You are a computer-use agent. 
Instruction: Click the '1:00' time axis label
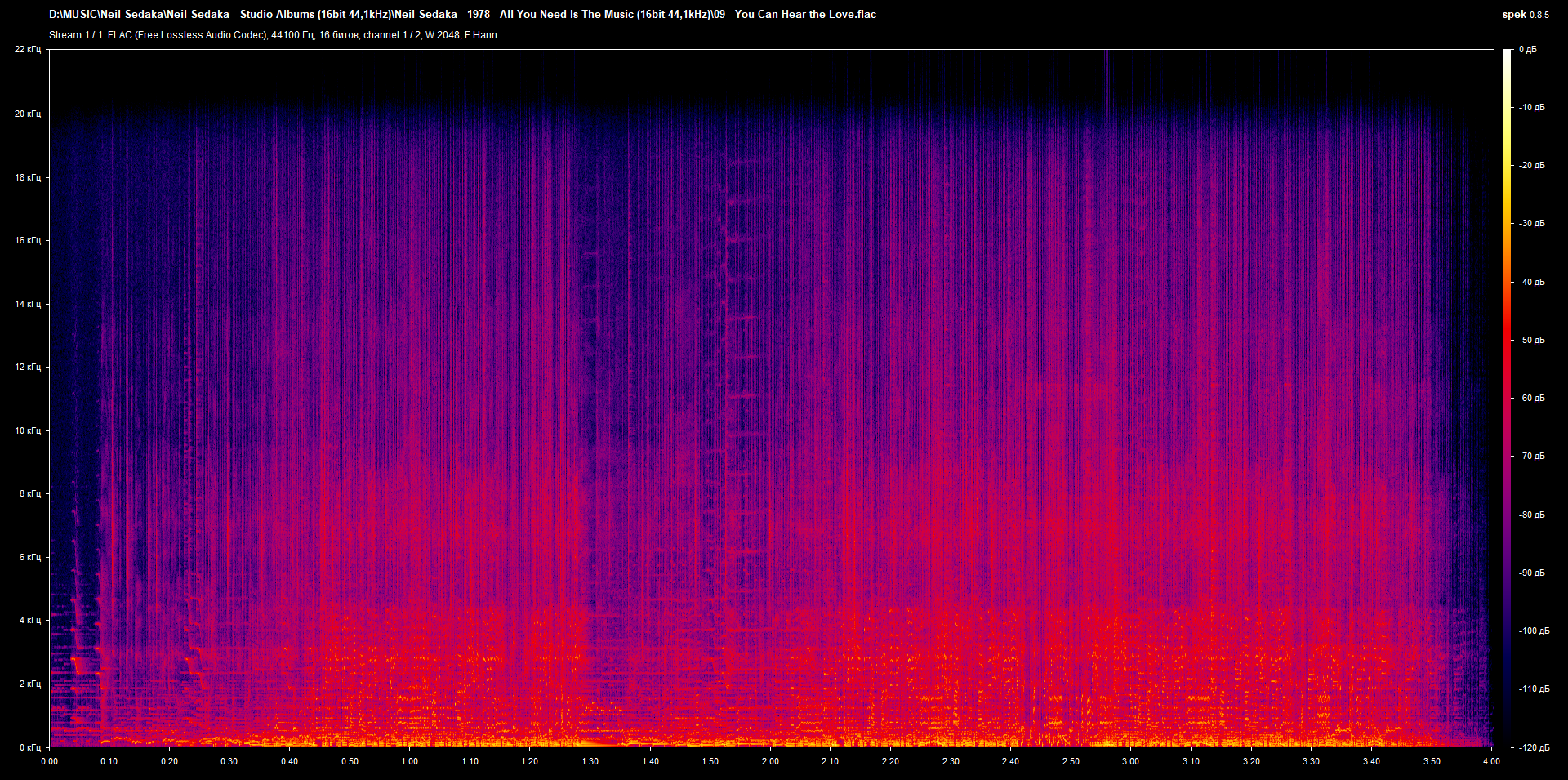tap(410, 761)
